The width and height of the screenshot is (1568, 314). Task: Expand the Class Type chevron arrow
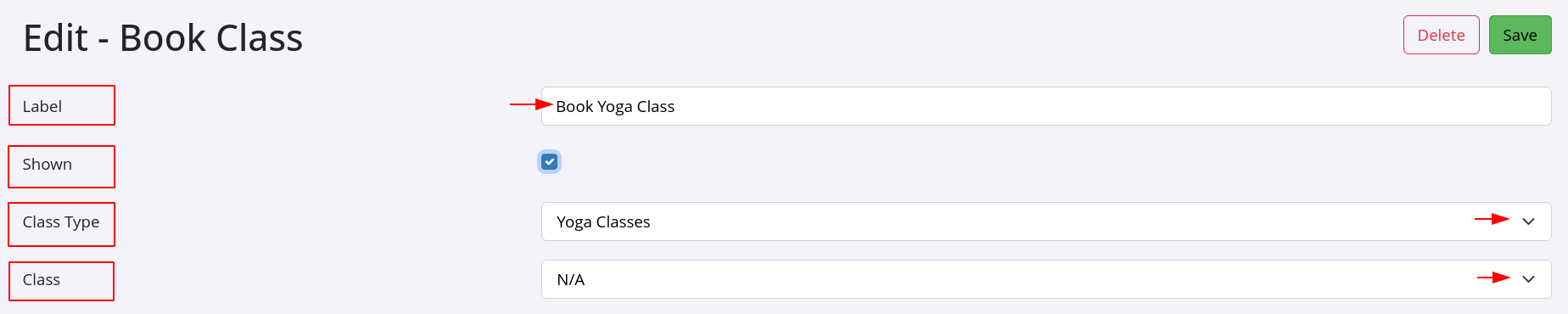pos(1528,221)
